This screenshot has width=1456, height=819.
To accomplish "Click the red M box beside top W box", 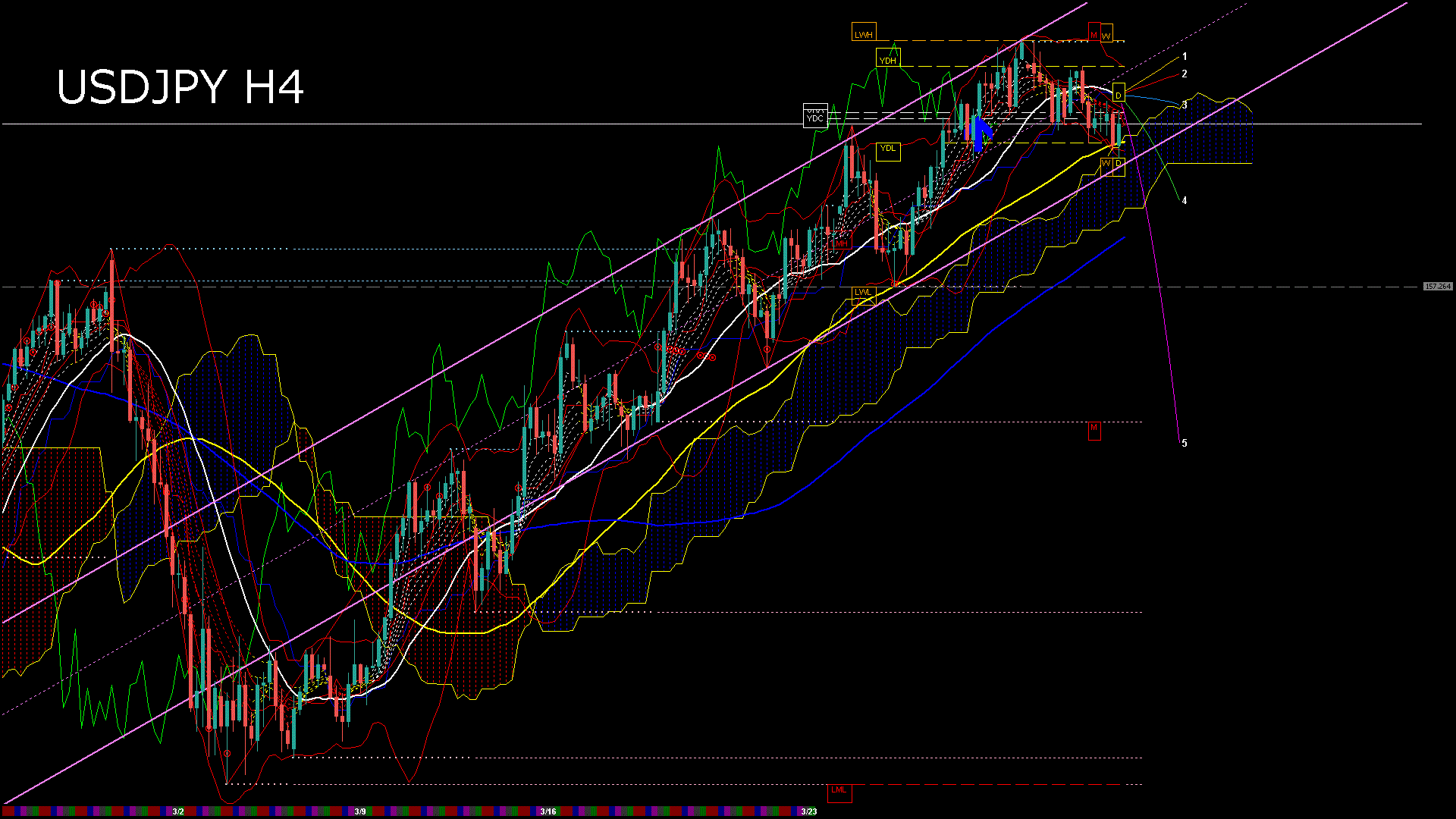I will [1094, 35].
